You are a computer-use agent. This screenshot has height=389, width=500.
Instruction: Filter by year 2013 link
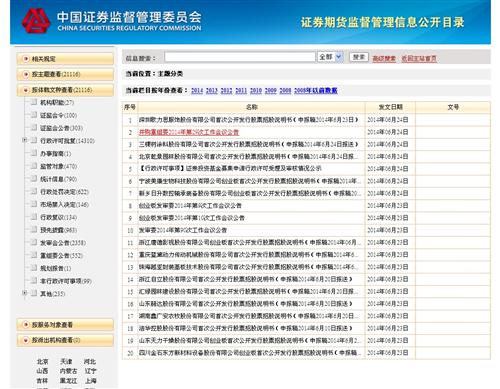point(212,90)
